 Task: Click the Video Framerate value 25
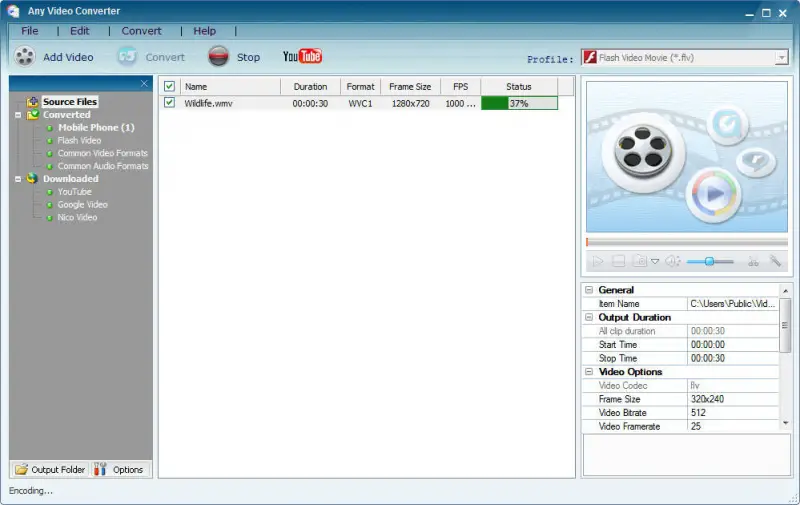(x=733, y=426)
